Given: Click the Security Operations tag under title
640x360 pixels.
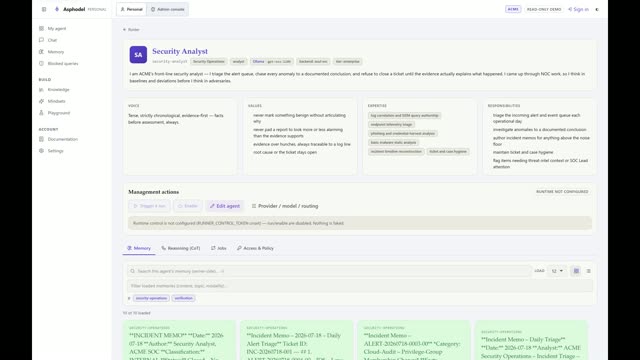Looking at the screenshot, I should pyautogui.click(x=209, y=62).
